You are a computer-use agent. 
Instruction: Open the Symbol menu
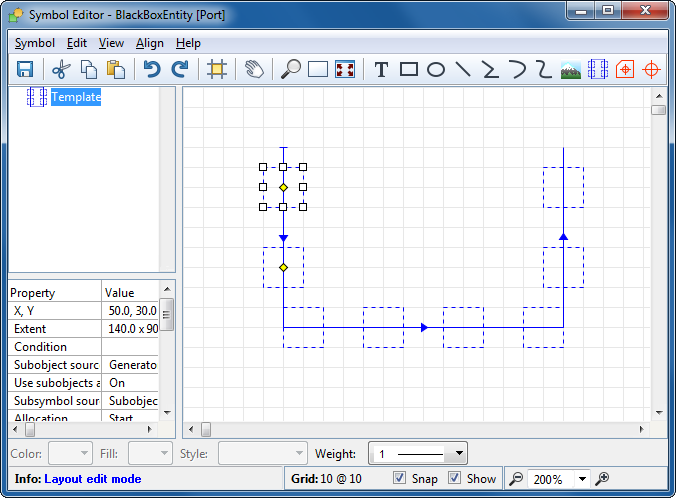tap(35, 43)
